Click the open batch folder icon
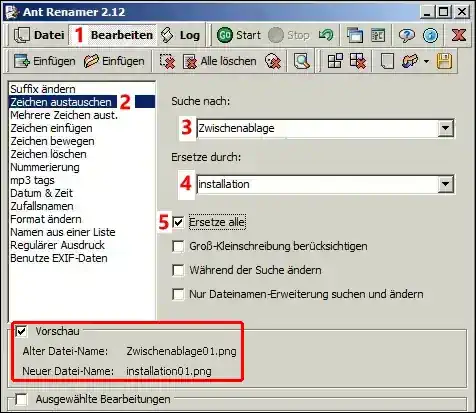The image size is (476, 413). click(x=410, y=61)
